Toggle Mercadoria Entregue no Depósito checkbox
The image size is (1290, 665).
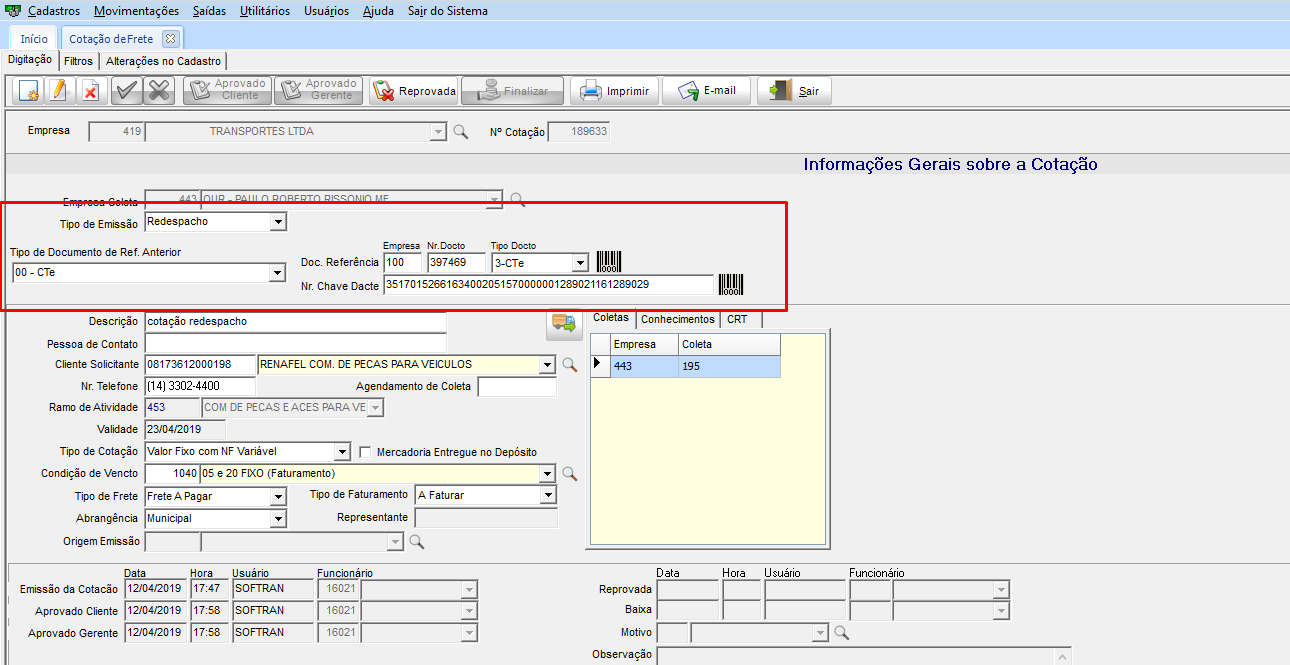tap(366, 452)
